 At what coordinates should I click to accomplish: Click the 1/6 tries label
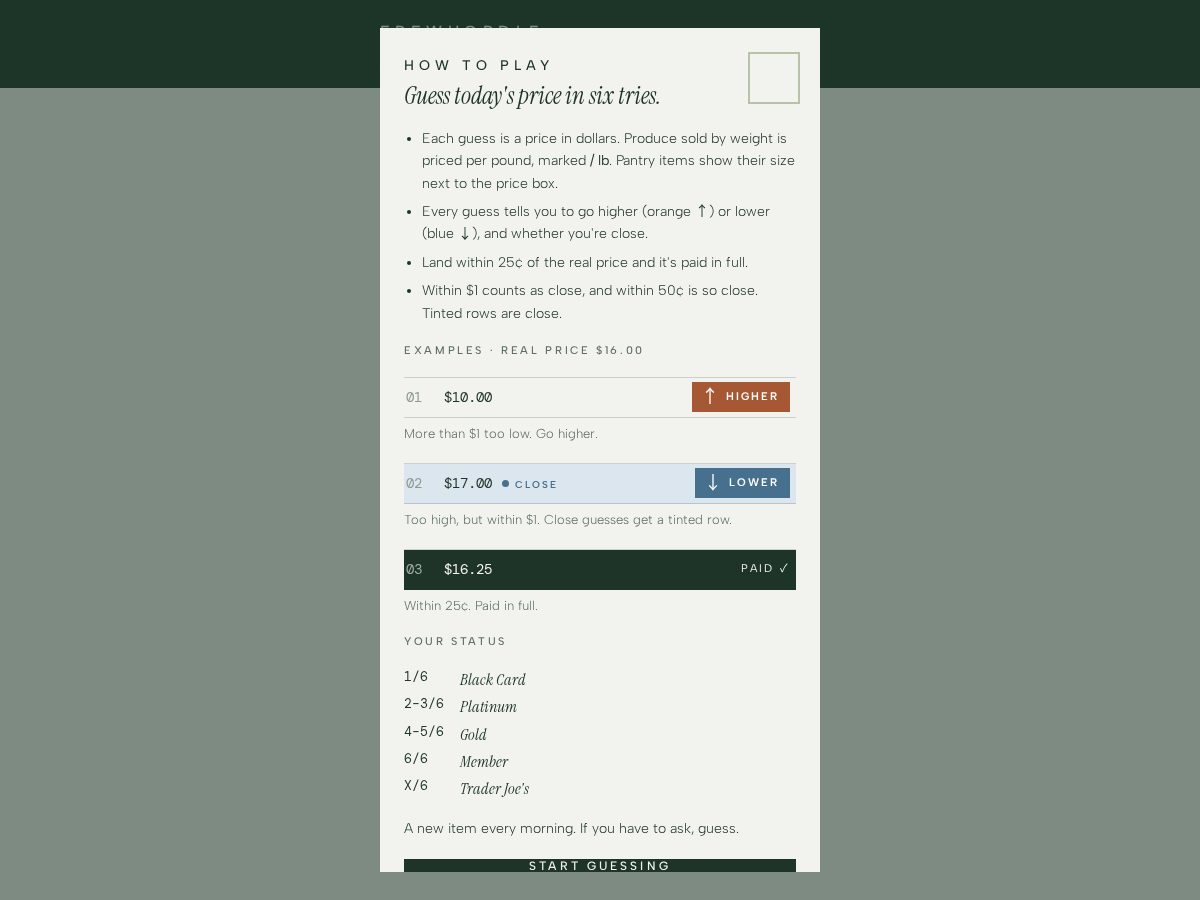tap(416, 677)
